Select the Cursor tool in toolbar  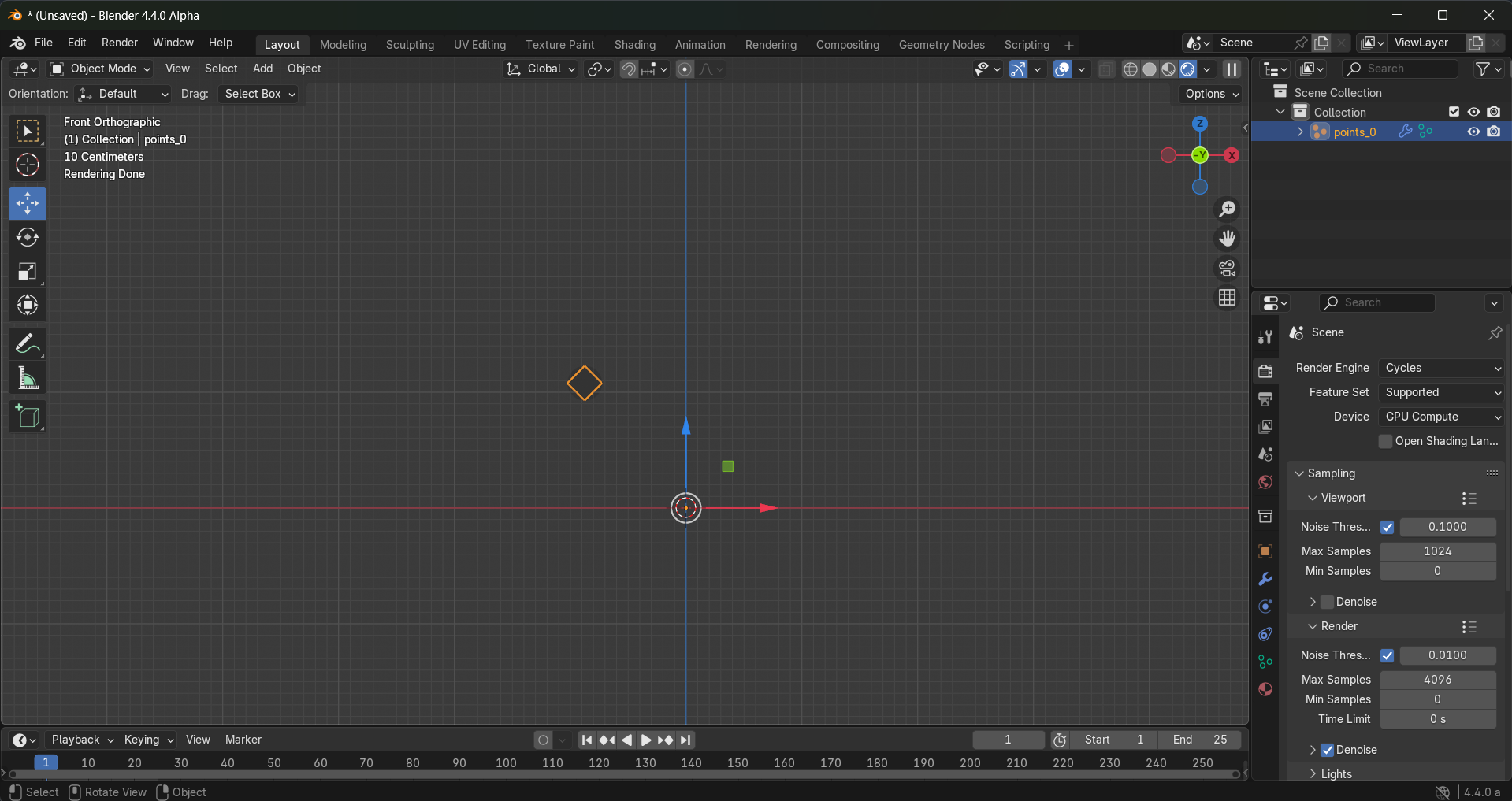28,165
